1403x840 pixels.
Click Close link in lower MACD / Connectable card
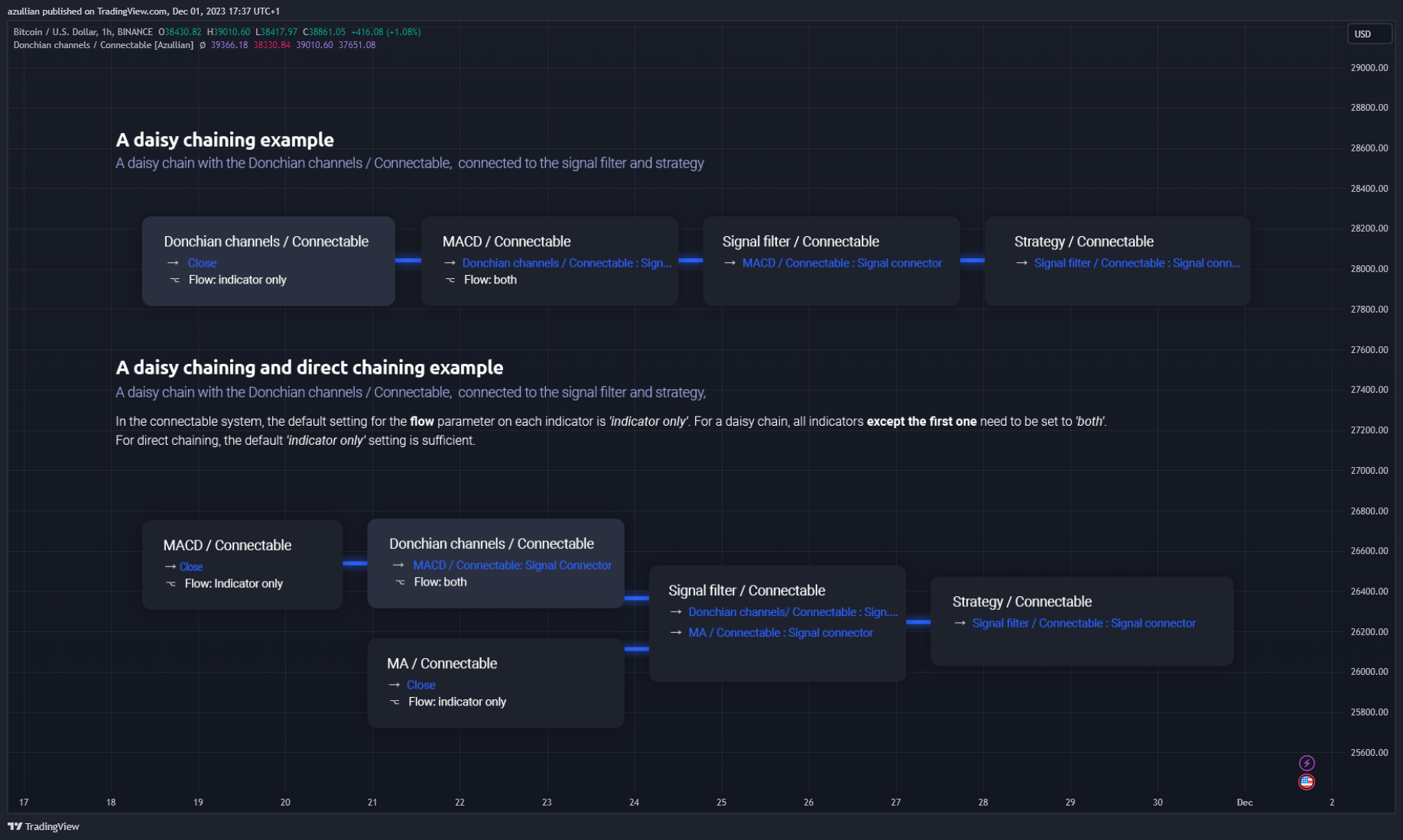[191, 567]
